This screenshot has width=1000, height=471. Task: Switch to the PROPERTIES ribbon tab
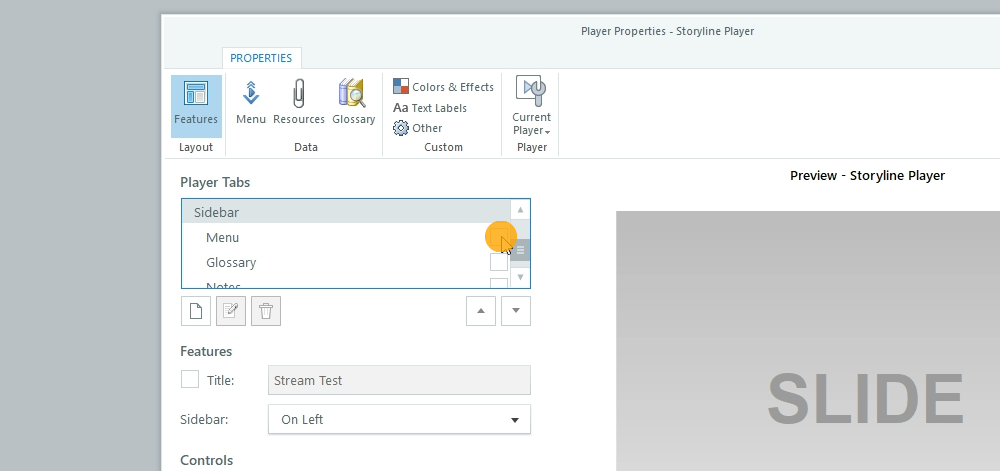tap(261, 58)
